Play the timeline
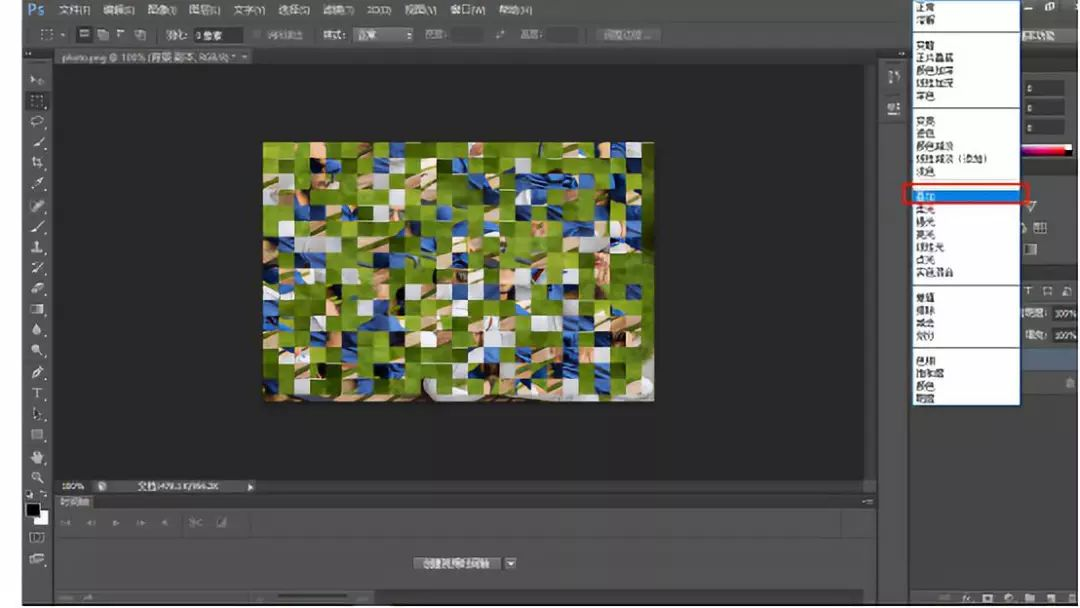Viewport: 1080px width, 608px height. click(116, 523)
